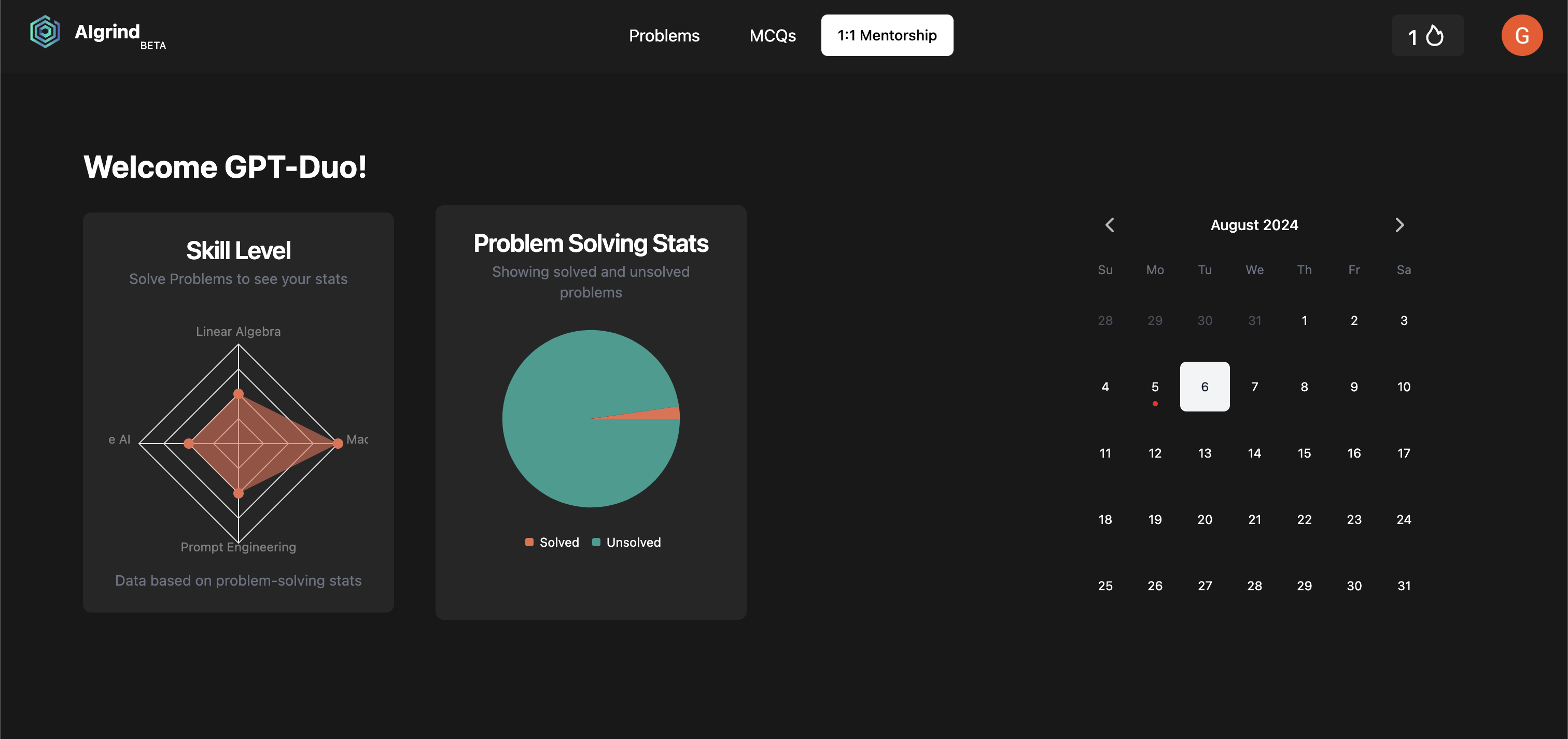This screenshot has height=739, width=1568.
Task: Click the Linear Algebra radar data point
Action: point(239,394)
